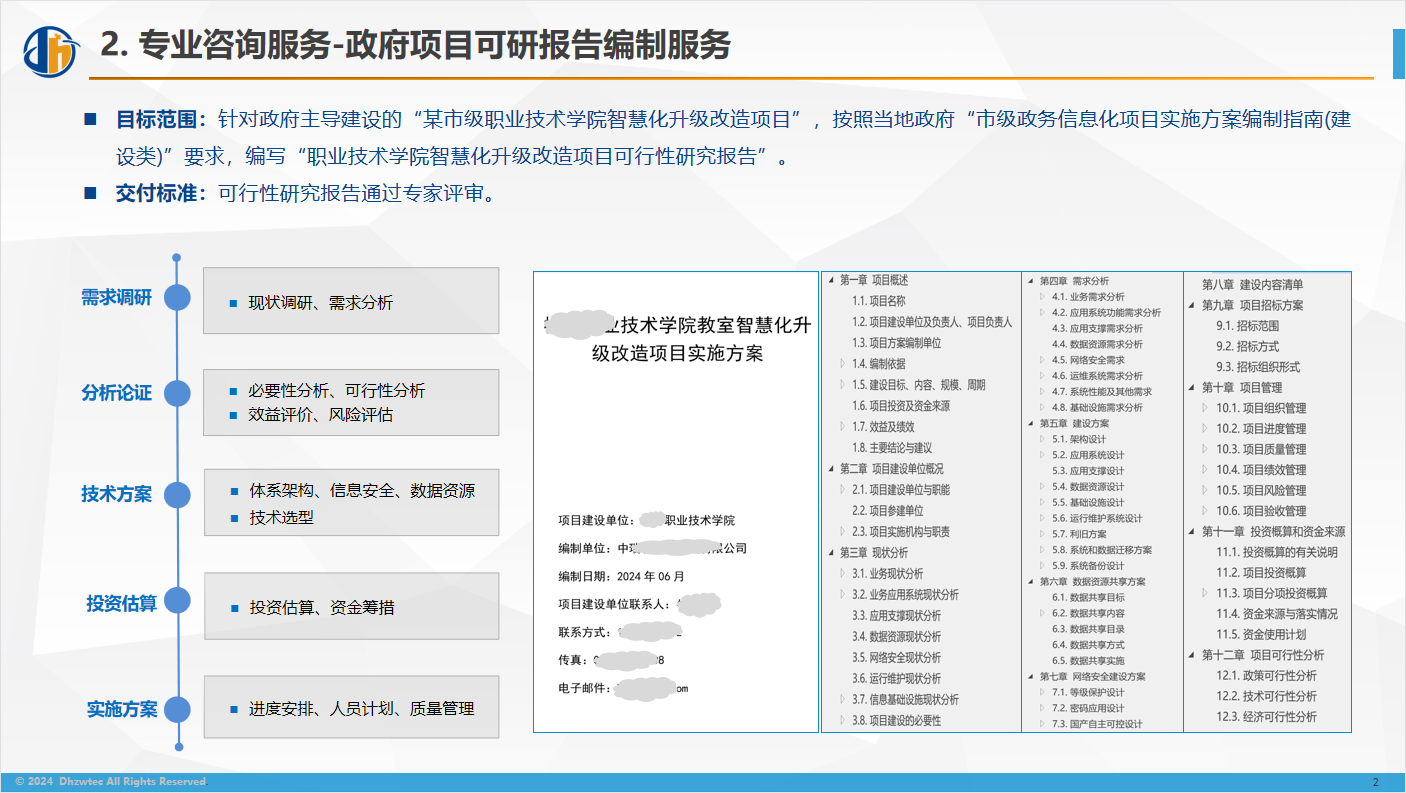Expand the 2.1. 项目建设单位与职能 triangle

843,490
